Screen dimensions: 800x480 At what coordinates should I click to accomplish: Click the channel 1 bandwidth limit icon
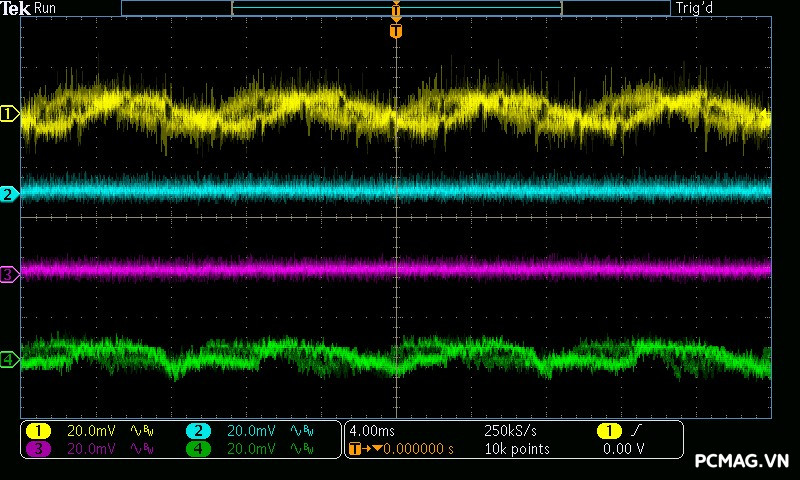pos(144,431)
